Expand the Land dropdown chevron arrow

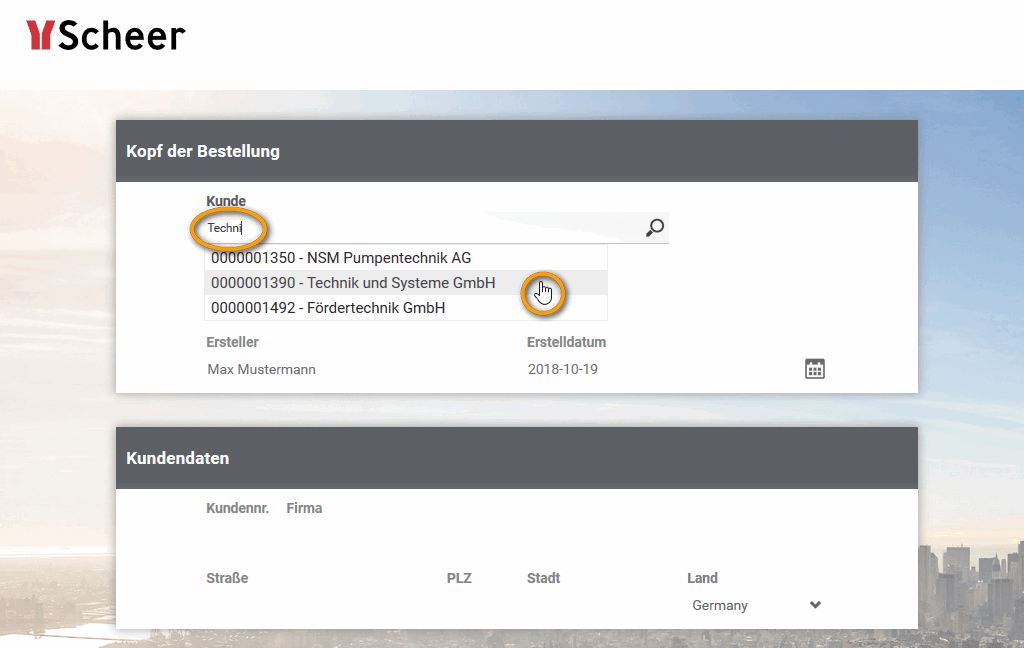coord(815,605)
